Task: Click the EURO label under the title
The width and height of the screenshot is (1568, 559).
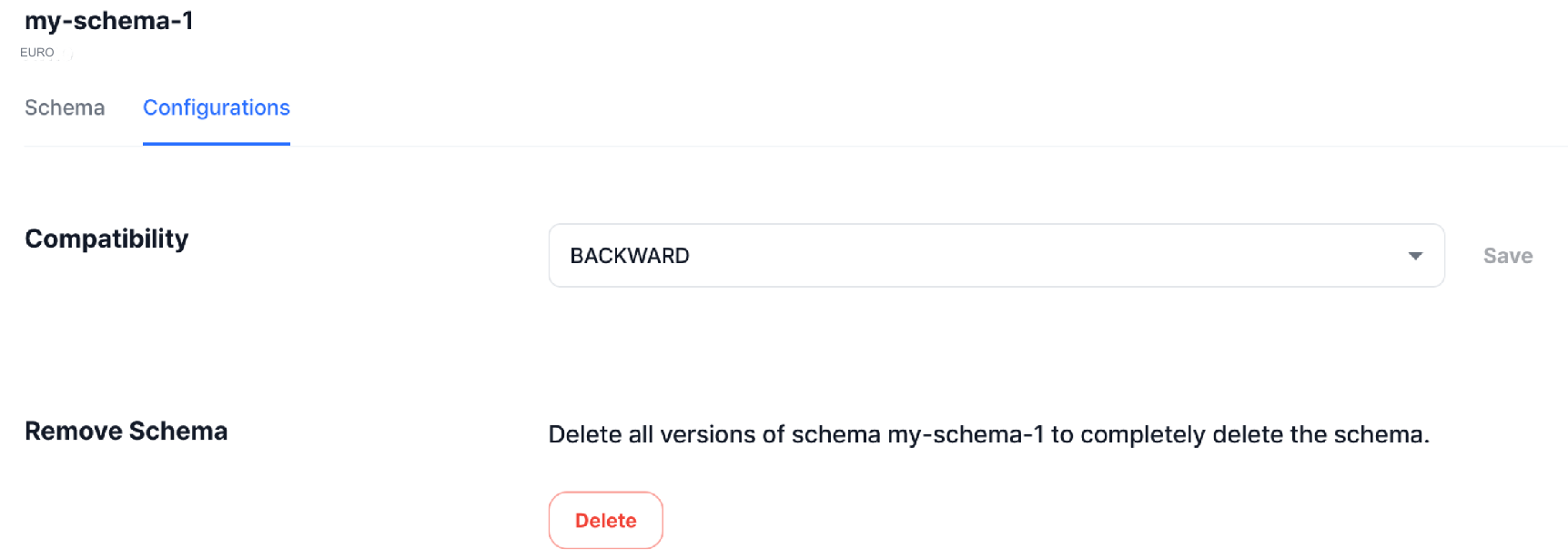Action: click(x=36, y=53)
